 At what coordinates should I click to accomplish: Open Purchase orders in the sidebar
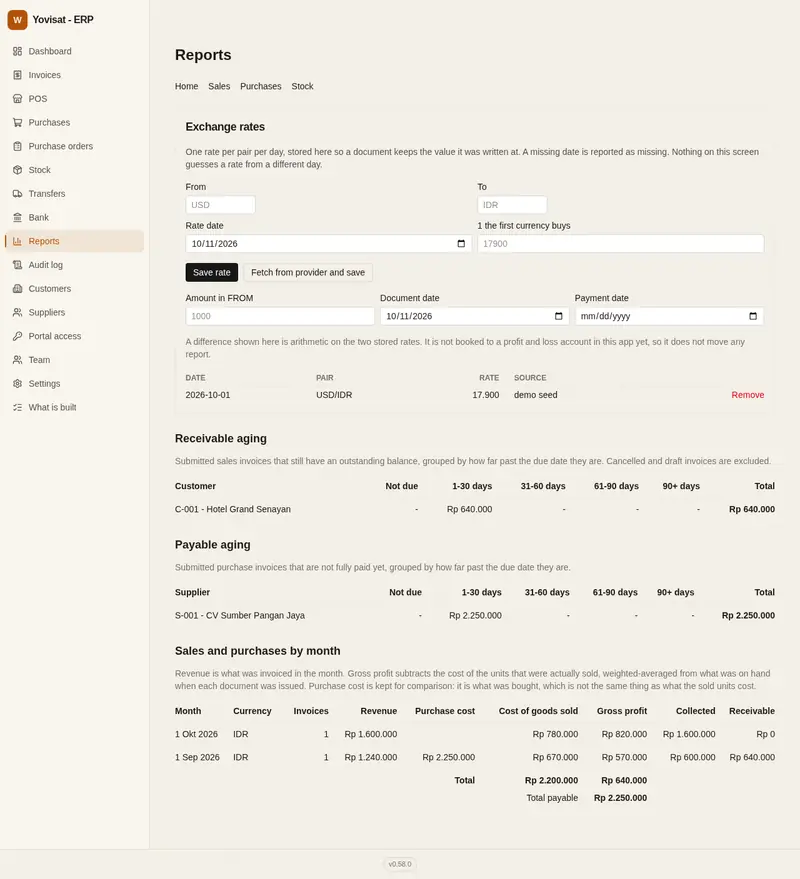pos(74,146)
